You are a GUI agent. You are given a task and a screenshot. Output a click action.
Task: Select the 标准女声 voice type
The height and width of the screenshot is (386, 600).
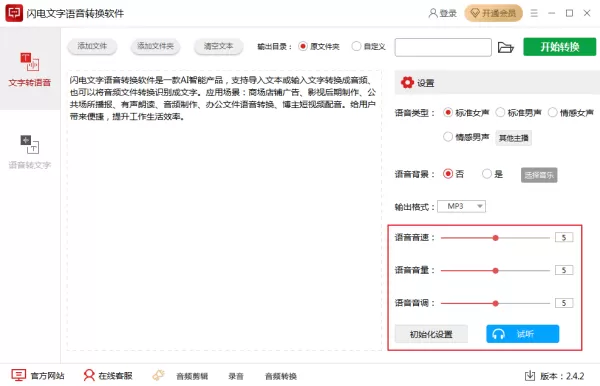click(448, 112)
